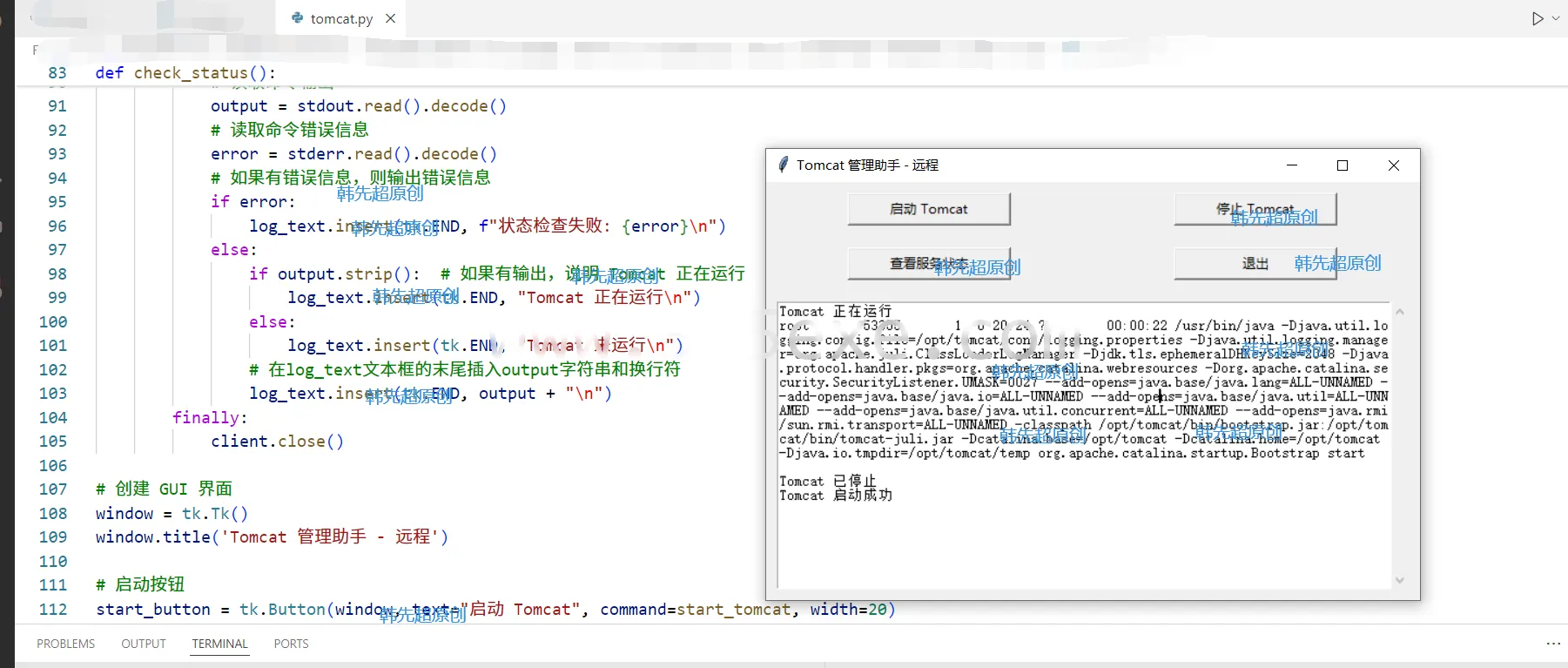Click the 退出 button

(1255, 263)
